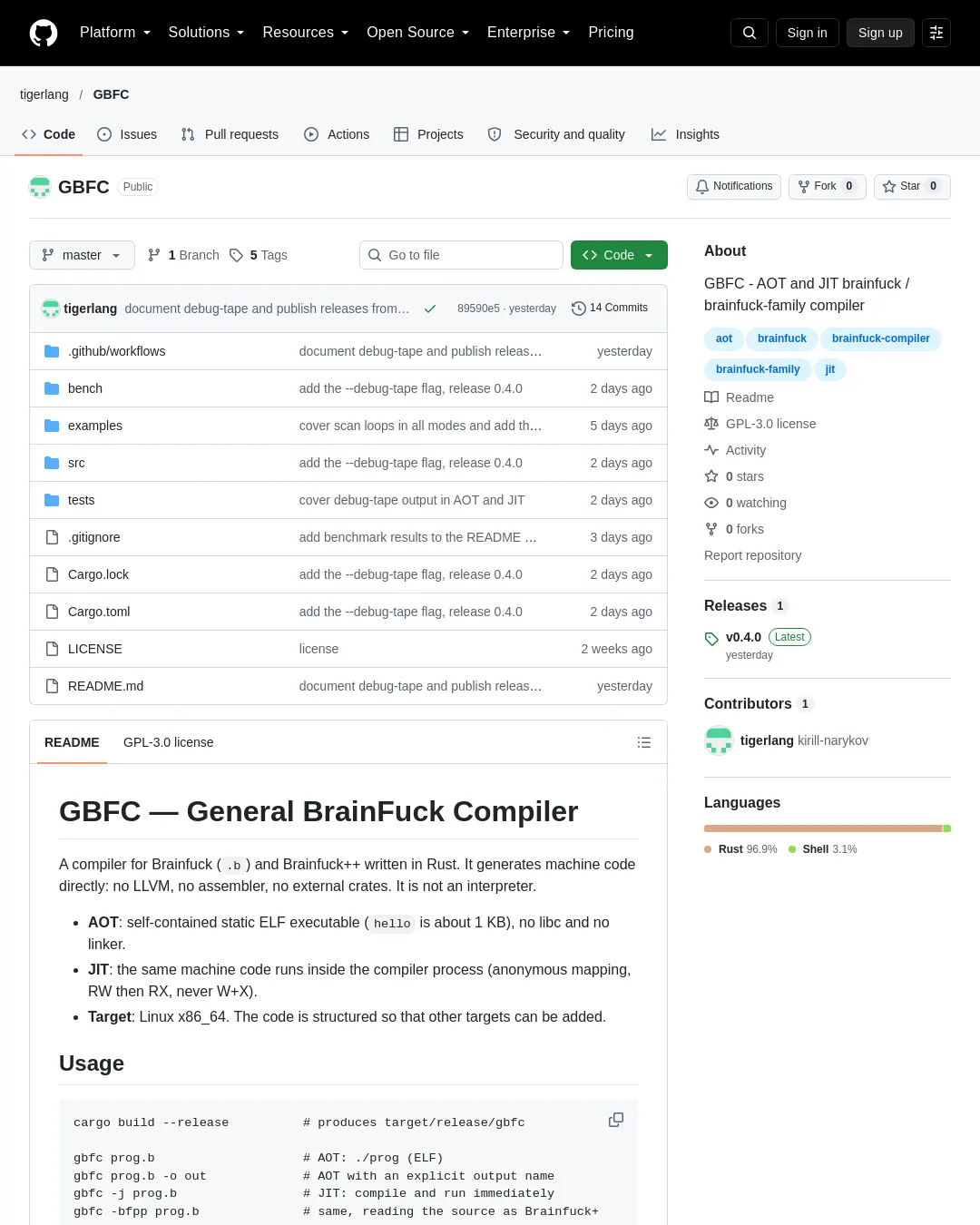
Task: Open the examples folder icon
Action: click(x=52, y=426)
